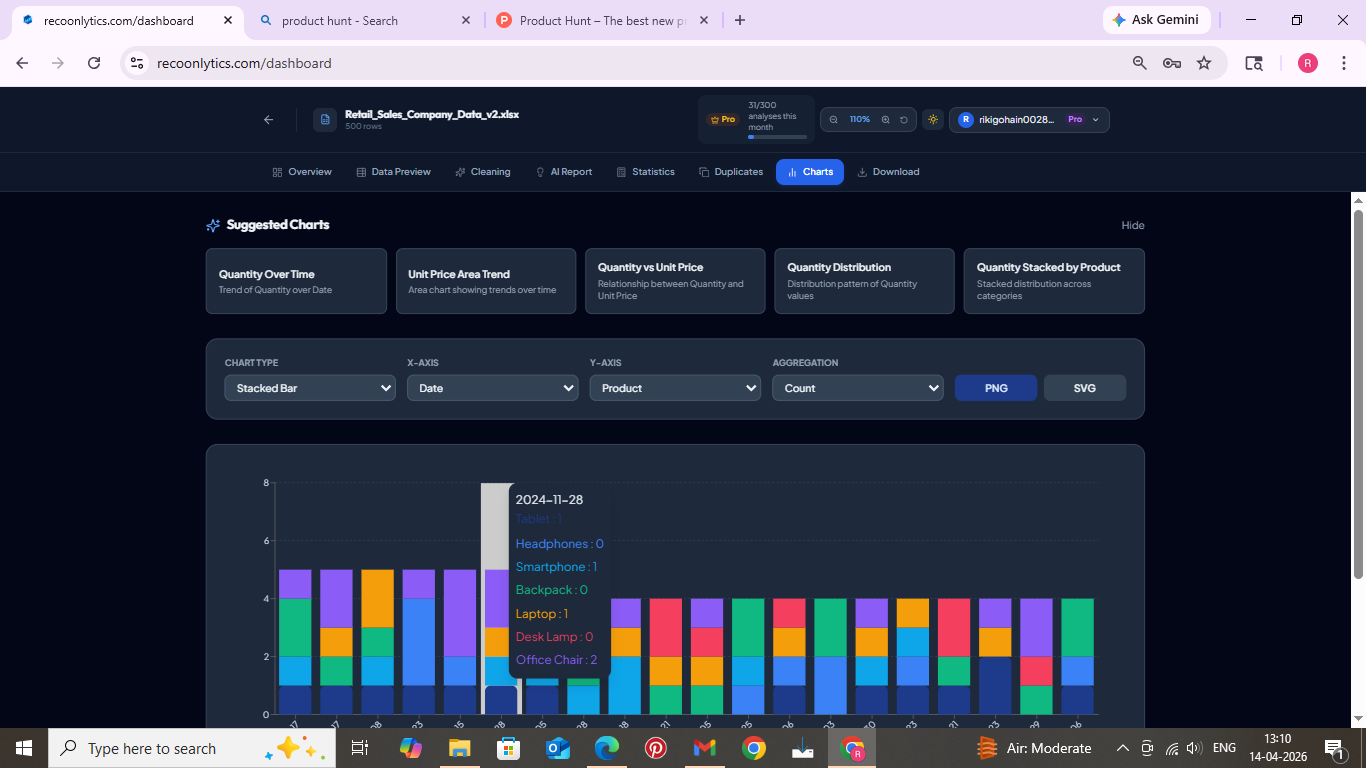Image resolution: width=1366 pixels, height=768 pixels.
Task: Choose the Quantity Over Time suggested chart
Action: click(x=296, y=281)
